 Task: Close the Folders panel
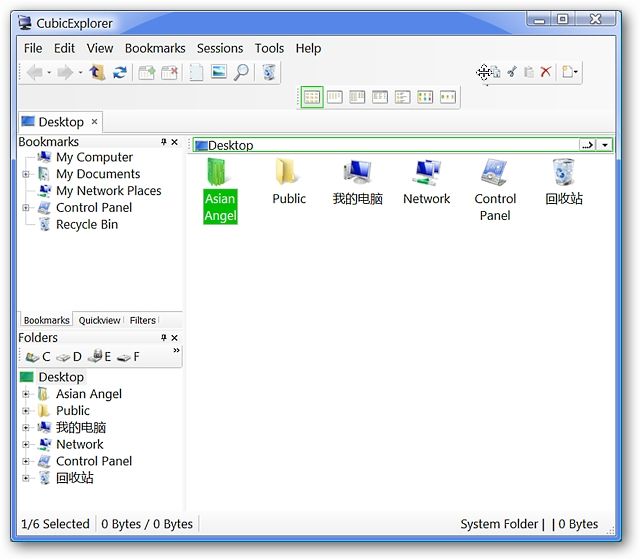175,338
